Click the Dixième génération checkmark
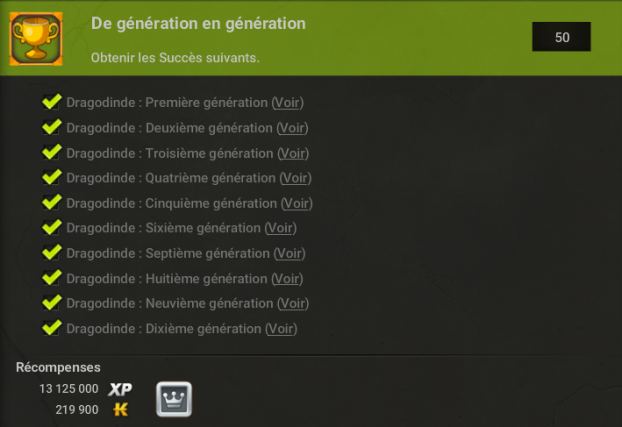 point(52,328)
